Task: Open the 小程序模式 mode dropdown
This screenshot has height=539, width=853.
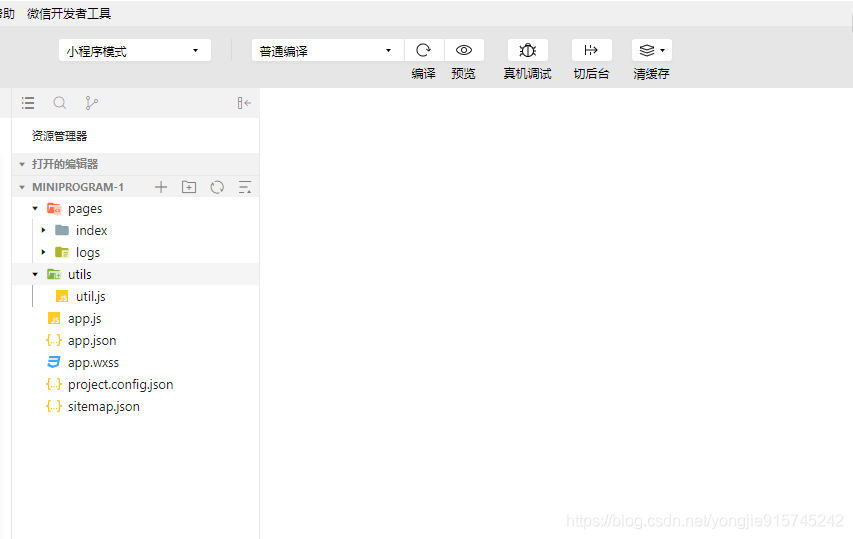Action: 134,51
